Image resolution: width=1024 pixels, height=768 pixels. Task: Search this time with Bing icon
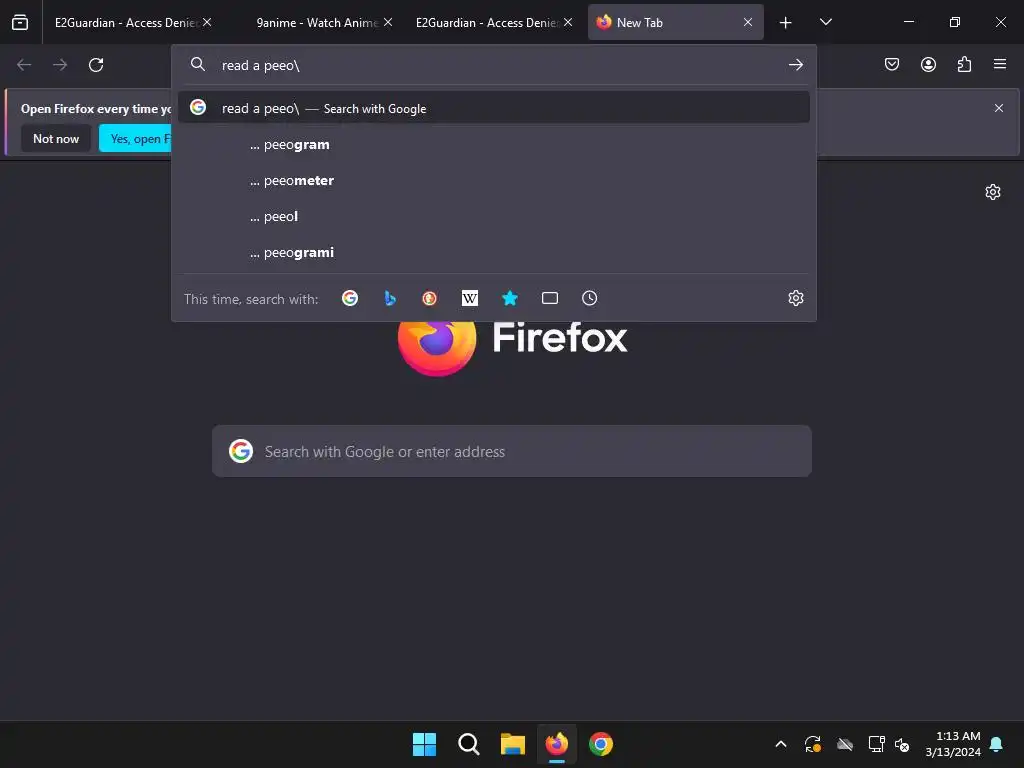coord(390,298)
